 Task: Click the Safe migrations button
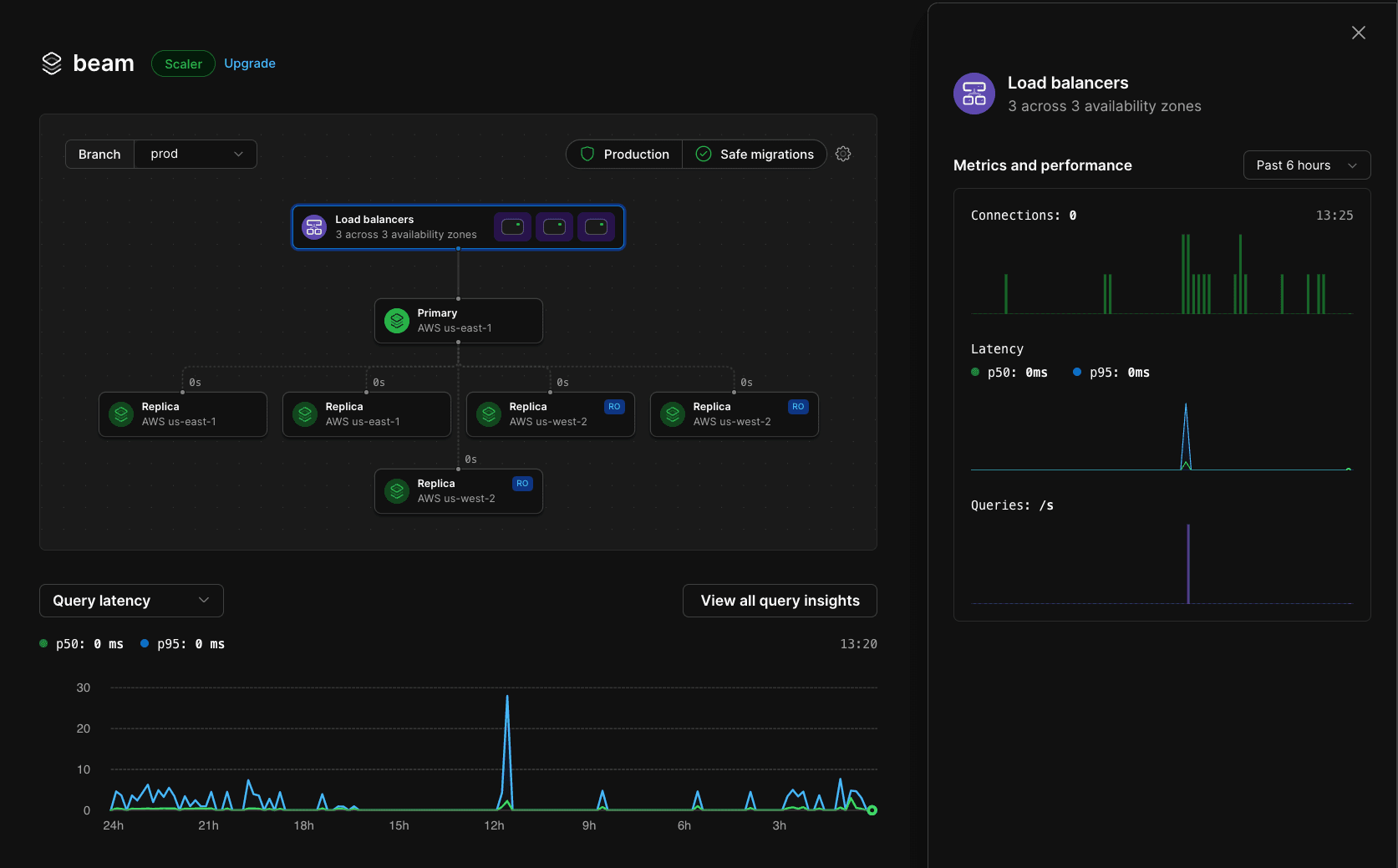[755, 154]
